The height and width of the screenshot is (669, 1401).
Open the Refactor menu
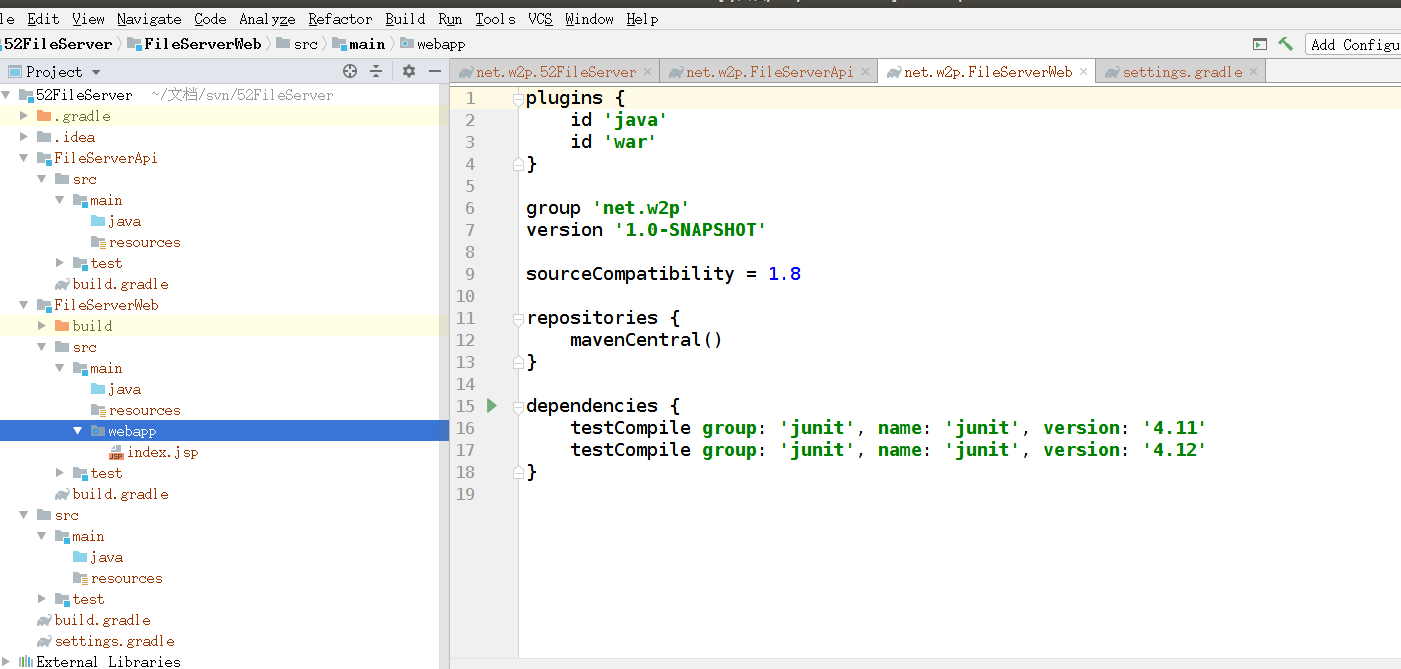click(x=340, y=18)
